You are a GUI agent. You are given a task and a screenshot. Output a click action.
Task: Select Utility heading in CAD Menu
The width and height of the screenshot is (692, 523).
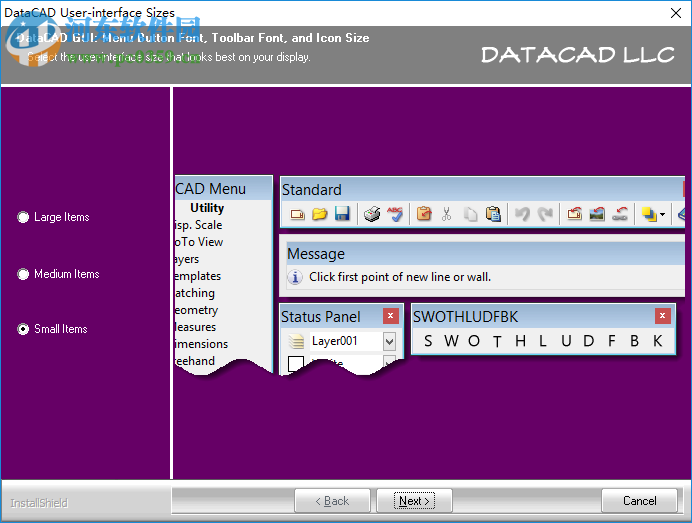coord(207,208)
